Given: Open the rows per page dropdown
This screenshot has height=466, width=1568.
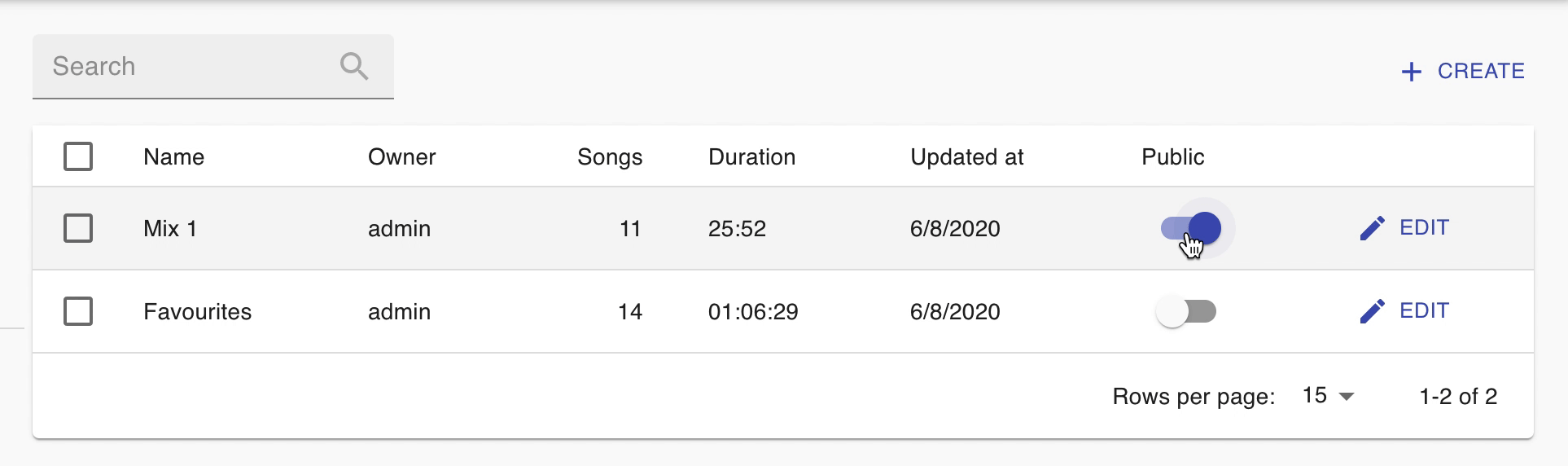Looking at the screenshot, I should click(x=1328, y=396).
